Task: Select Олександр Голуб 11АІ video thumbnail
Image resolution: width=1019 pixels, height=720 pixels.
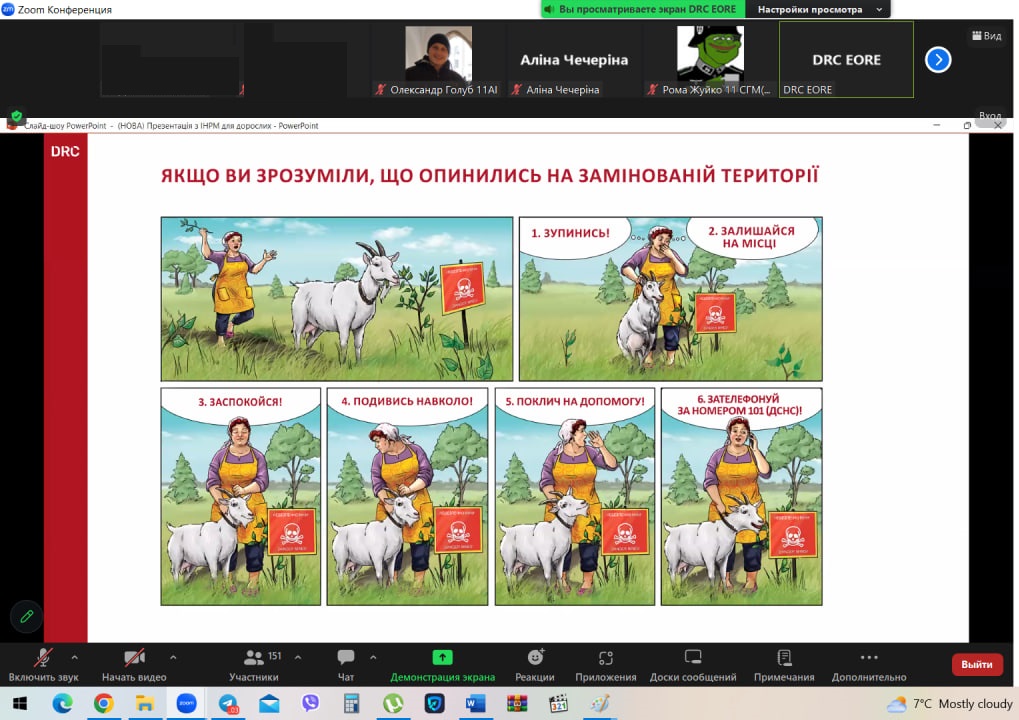Action: pos(439,60)
